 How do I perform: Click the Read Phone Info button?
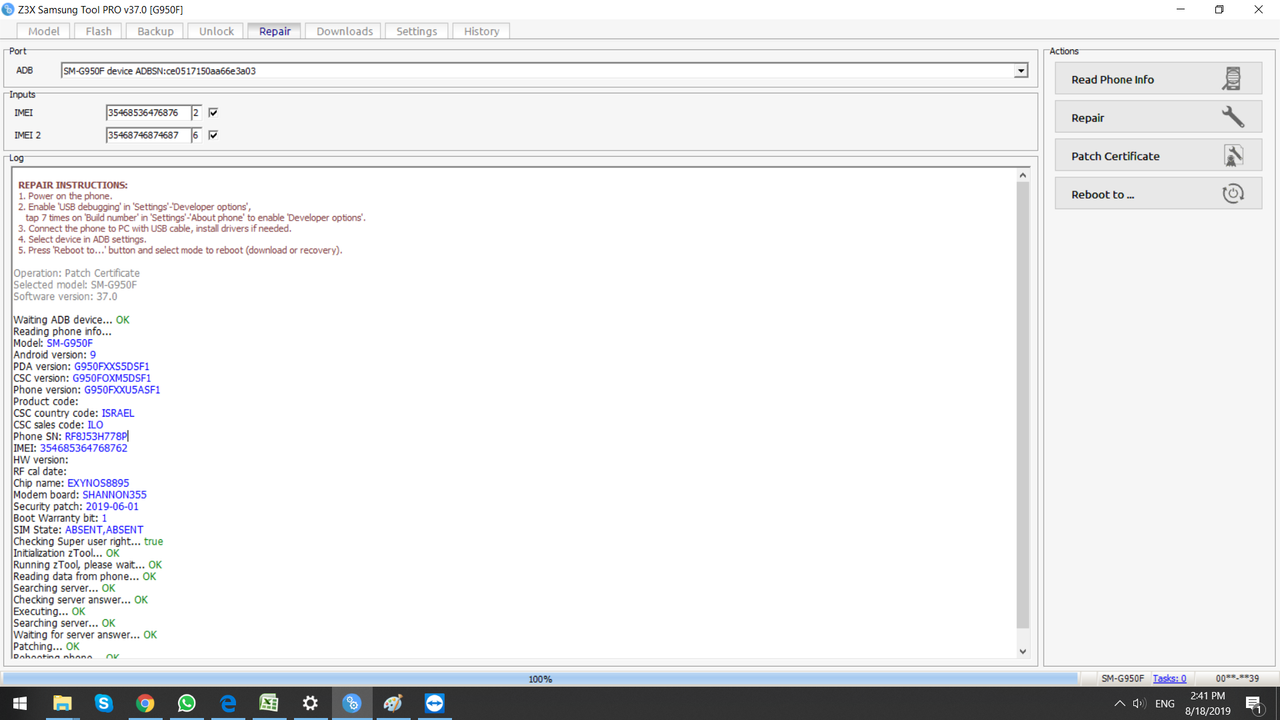coord(1158,79)
